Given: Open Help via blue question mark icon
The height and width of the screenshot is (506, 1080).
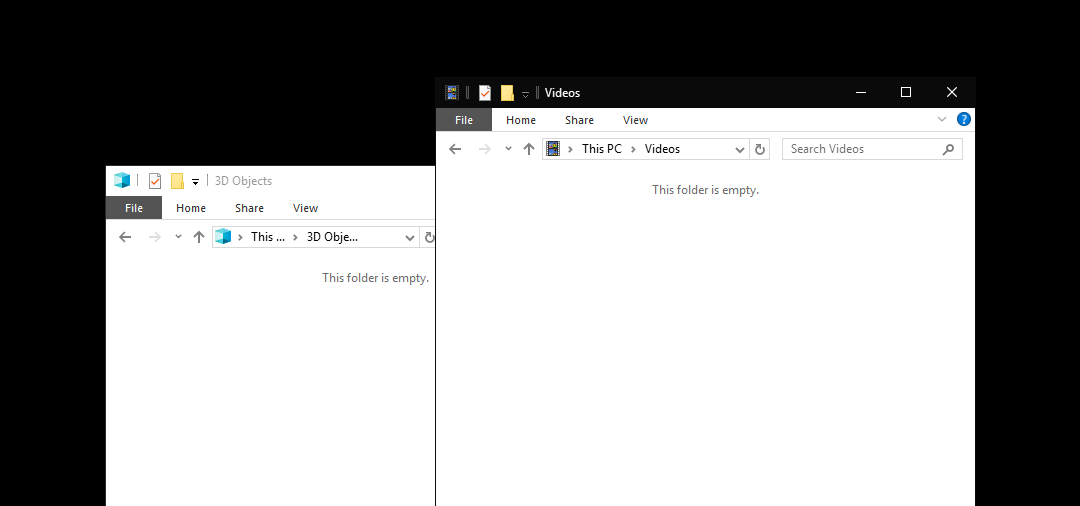Looking at the screenshot, I should click(x=964, y=119).
